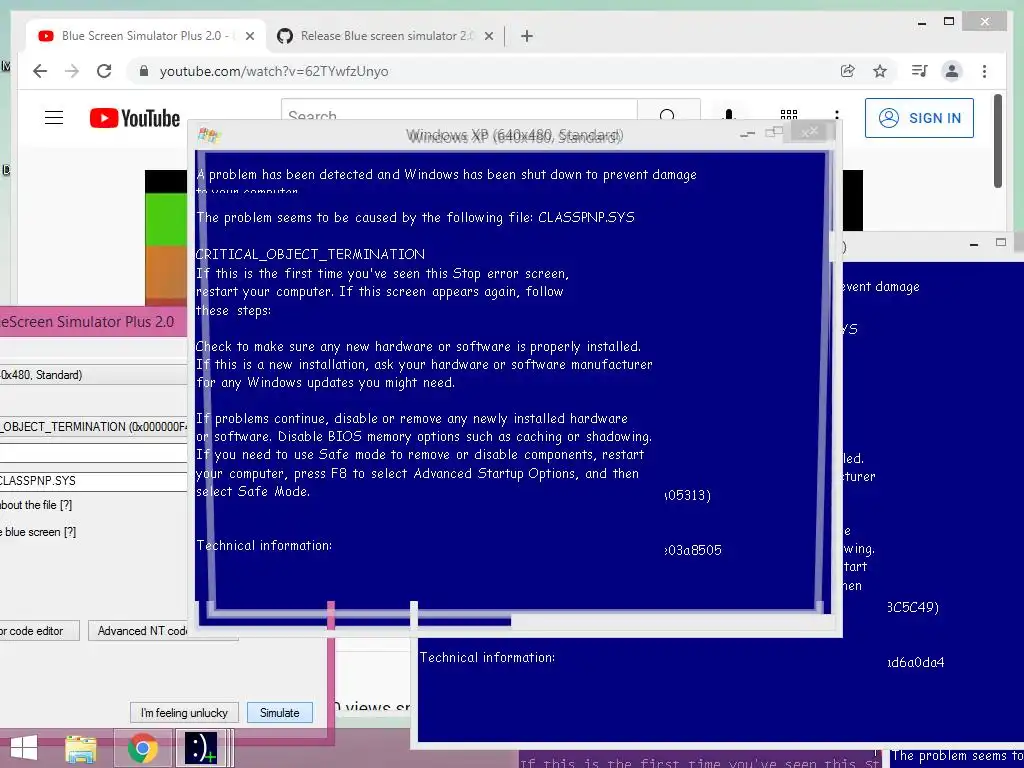Open a new Chrome tab
This screenshot has width=1024, height=768.
pyautogui.click(x=527, y=37)
